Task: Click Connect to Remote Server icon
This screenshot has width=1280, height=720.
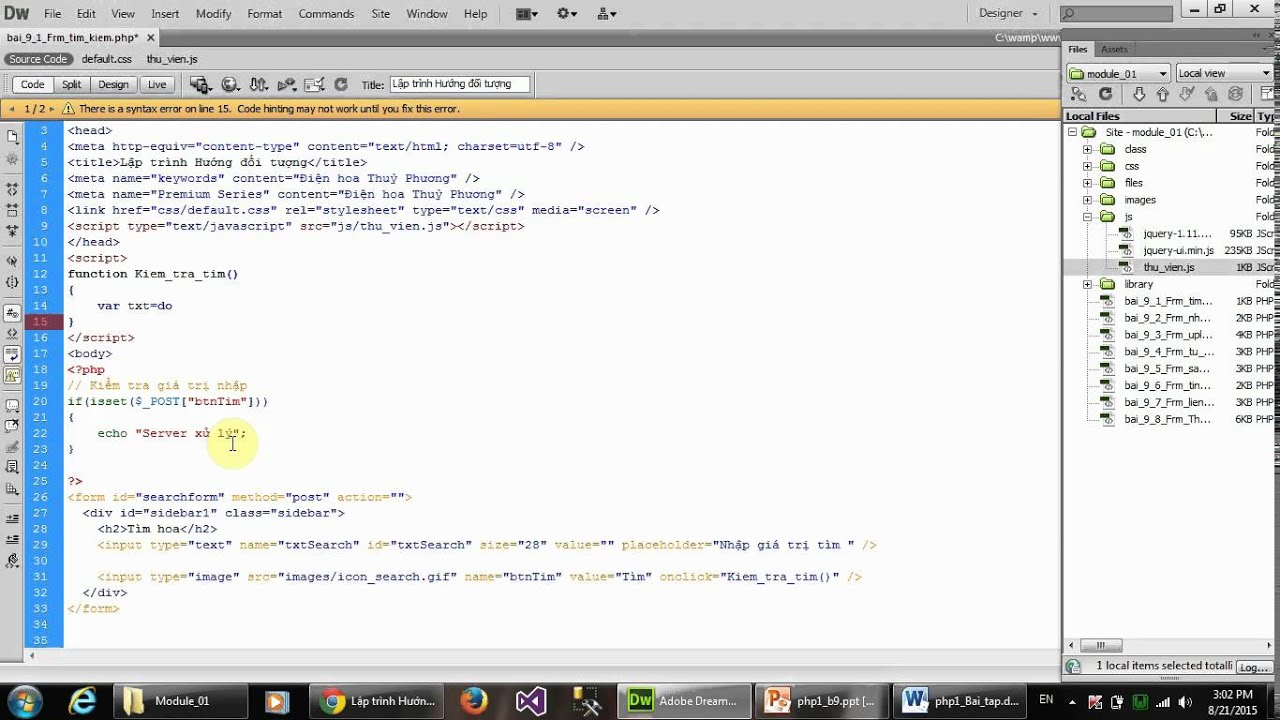Action: click(1079, 94)
